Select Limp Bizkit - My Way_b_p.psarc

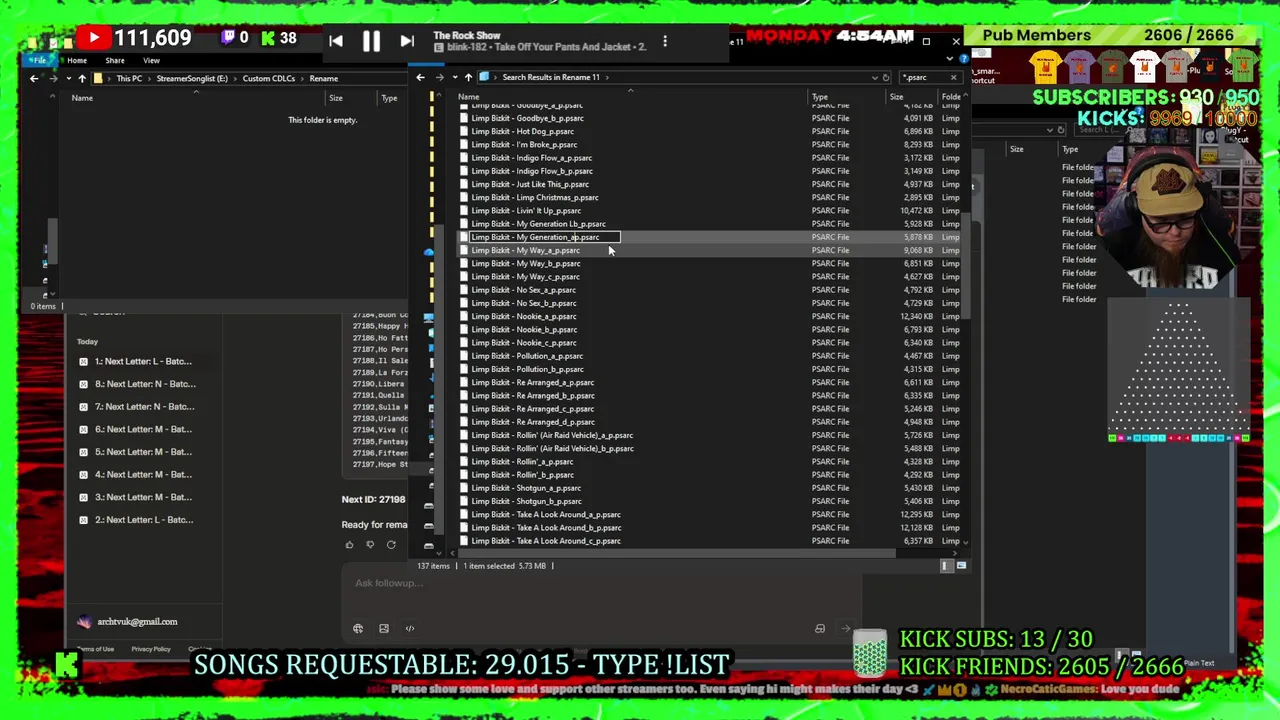pyautogui.click(x=525, y=263)
